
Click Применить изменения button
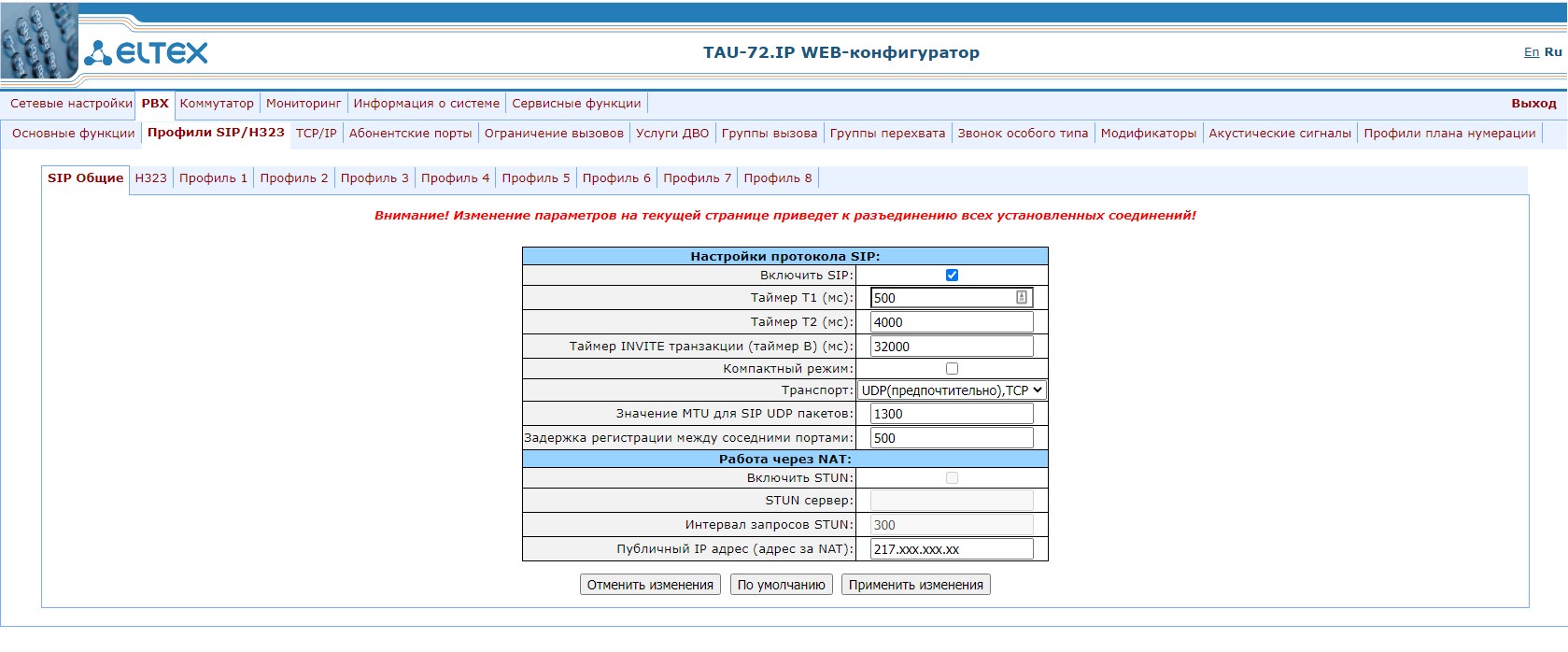click(x=916, y=585)
